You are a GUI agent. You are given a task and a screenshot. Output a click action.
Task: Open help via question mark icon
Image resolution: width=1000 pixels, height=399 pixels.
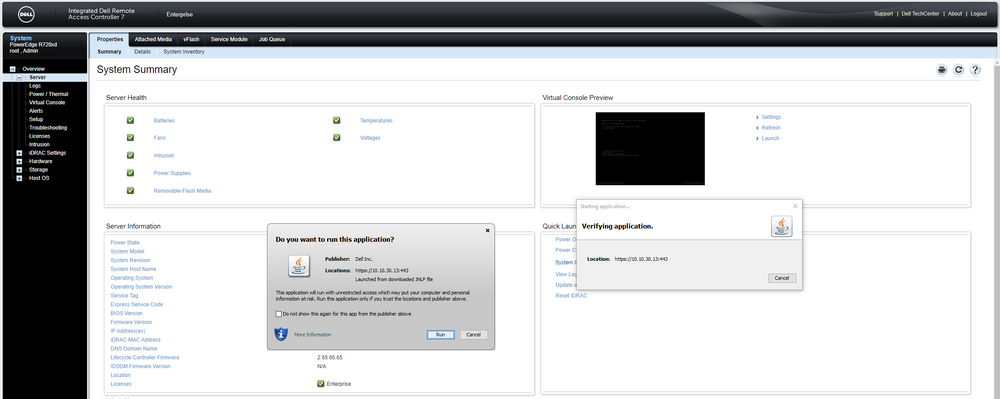coord(974,70)
